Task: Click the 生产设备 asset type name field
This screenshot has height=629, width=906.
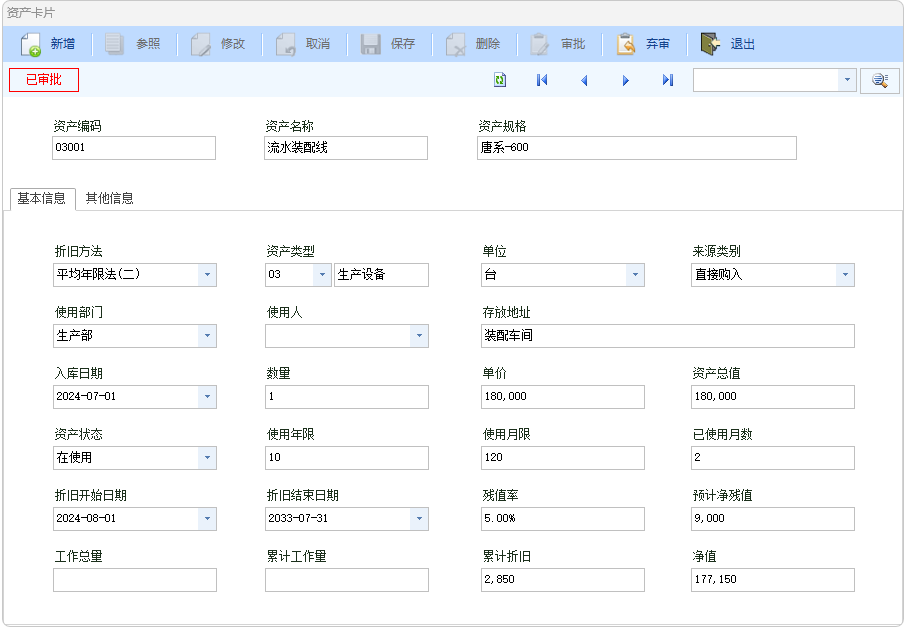Action: click(x=381, y=275)
